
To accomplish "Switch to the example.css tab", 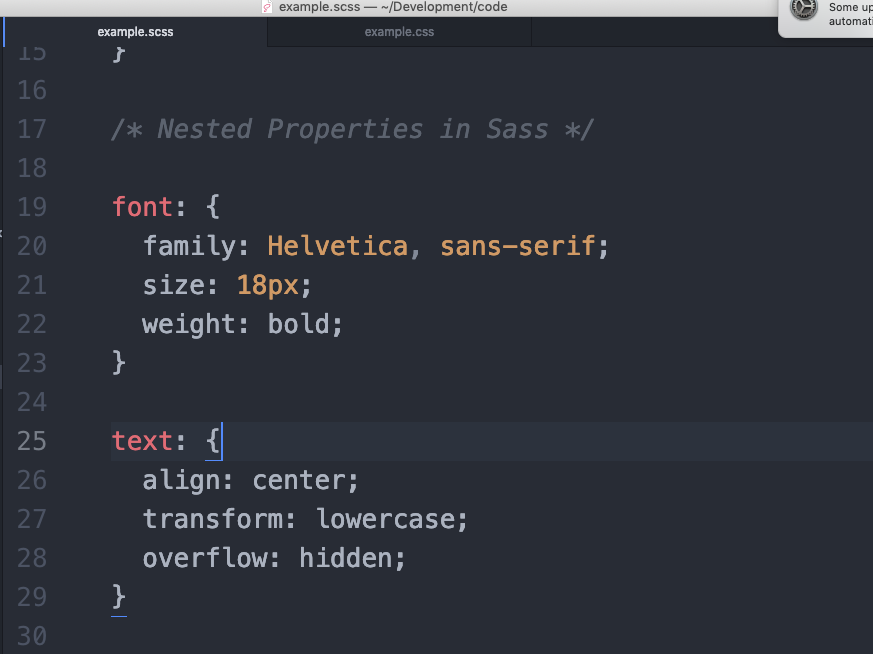I will pos(399,32).
